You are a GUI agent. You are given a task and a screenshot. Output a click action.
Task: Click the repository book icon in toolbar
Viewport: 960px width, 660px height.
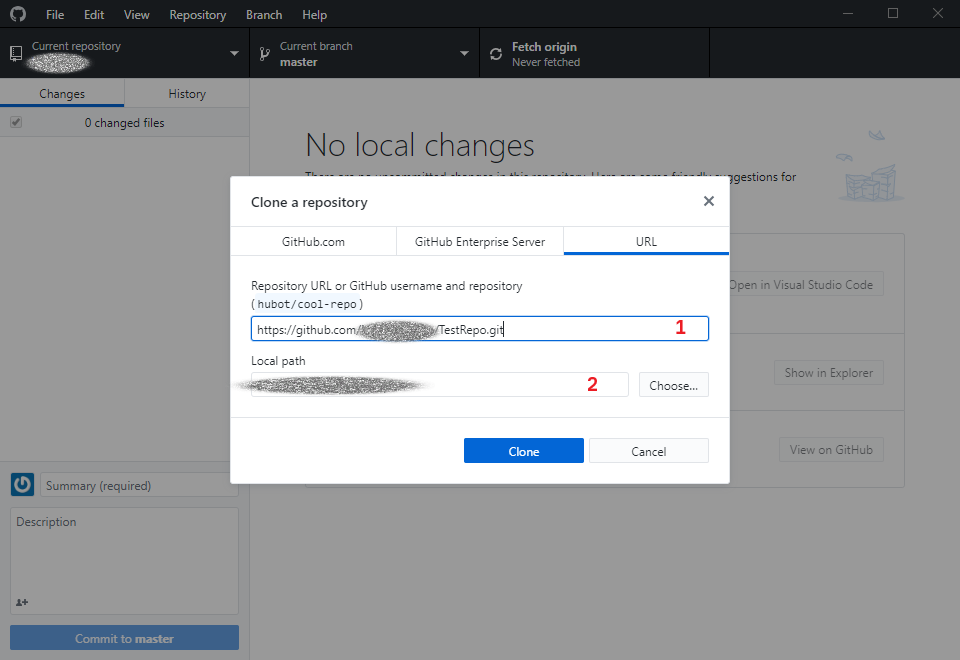pos(17,54)
